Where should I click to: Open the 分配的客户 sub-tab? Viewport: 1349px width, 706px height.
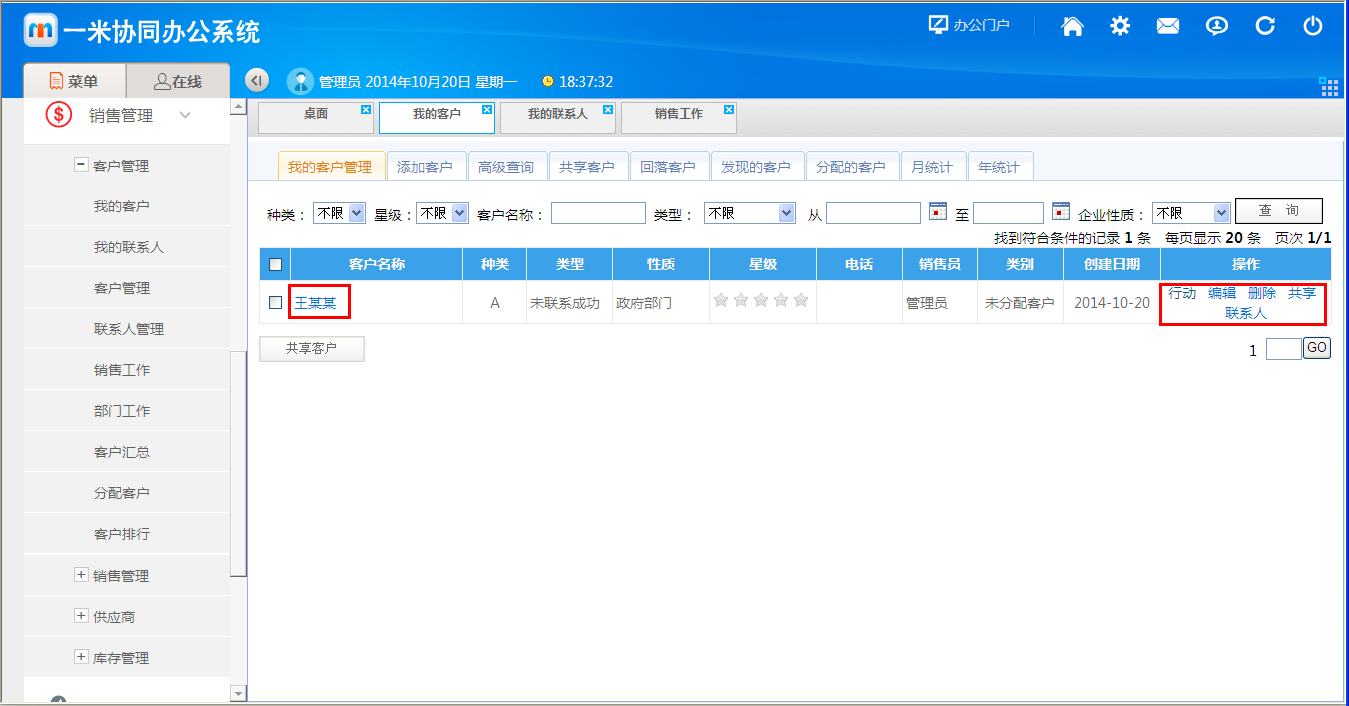[851, 167]
